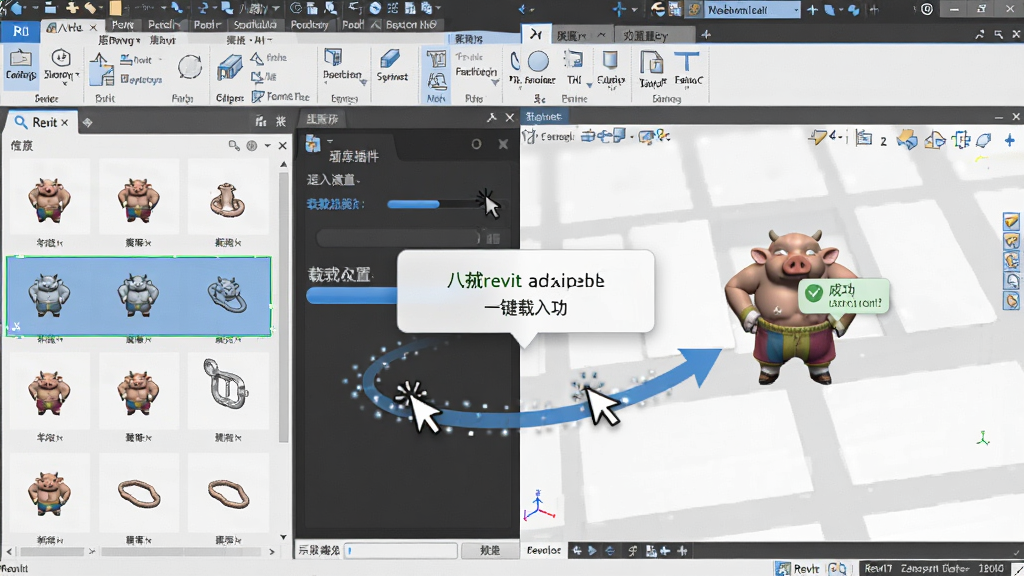Click the blue globe icon in quick access toolbar

(x=376, y=8)
